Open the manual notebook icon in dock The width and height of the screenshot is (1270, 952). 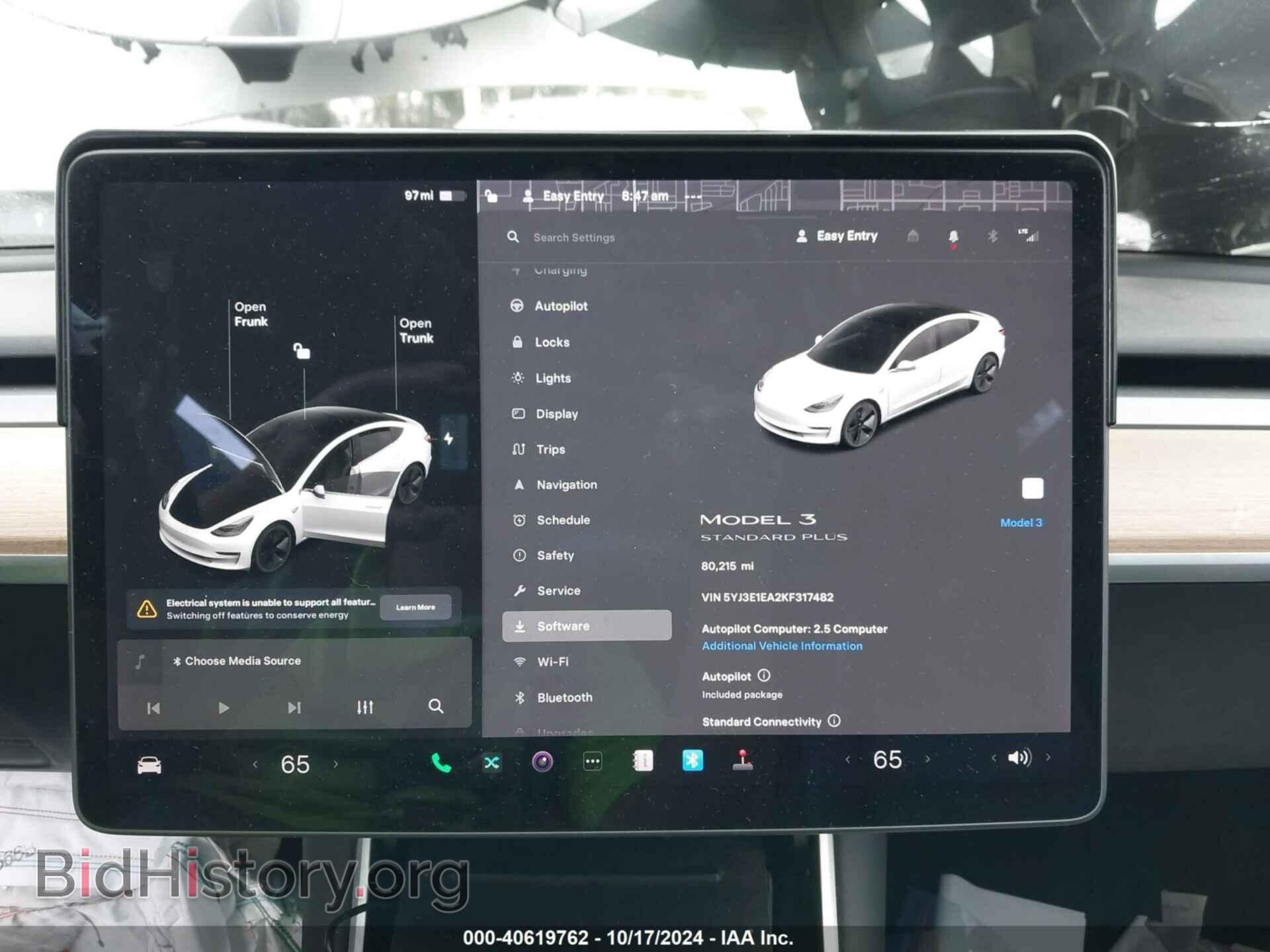pyautogui.click(x=643, y=761)
